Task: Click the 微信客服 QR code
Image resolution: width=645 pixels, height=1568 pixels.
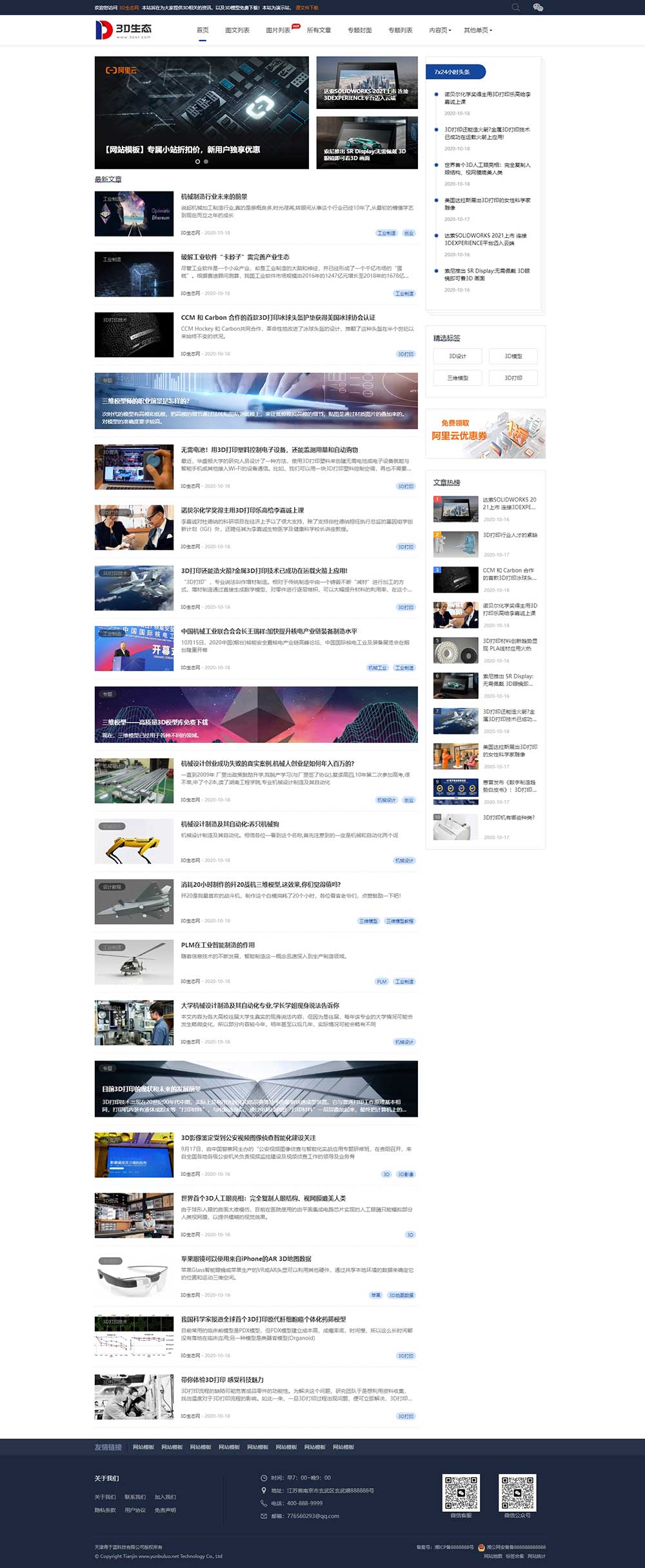Action: (461, 1492)
